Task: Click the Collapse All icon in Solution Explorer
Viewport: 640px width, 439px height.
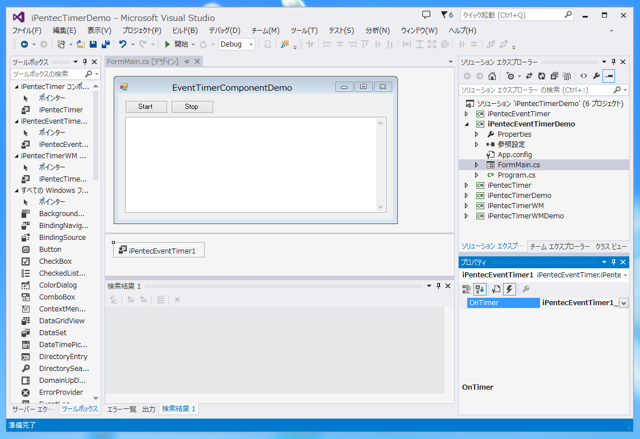Action: point(554,76)
